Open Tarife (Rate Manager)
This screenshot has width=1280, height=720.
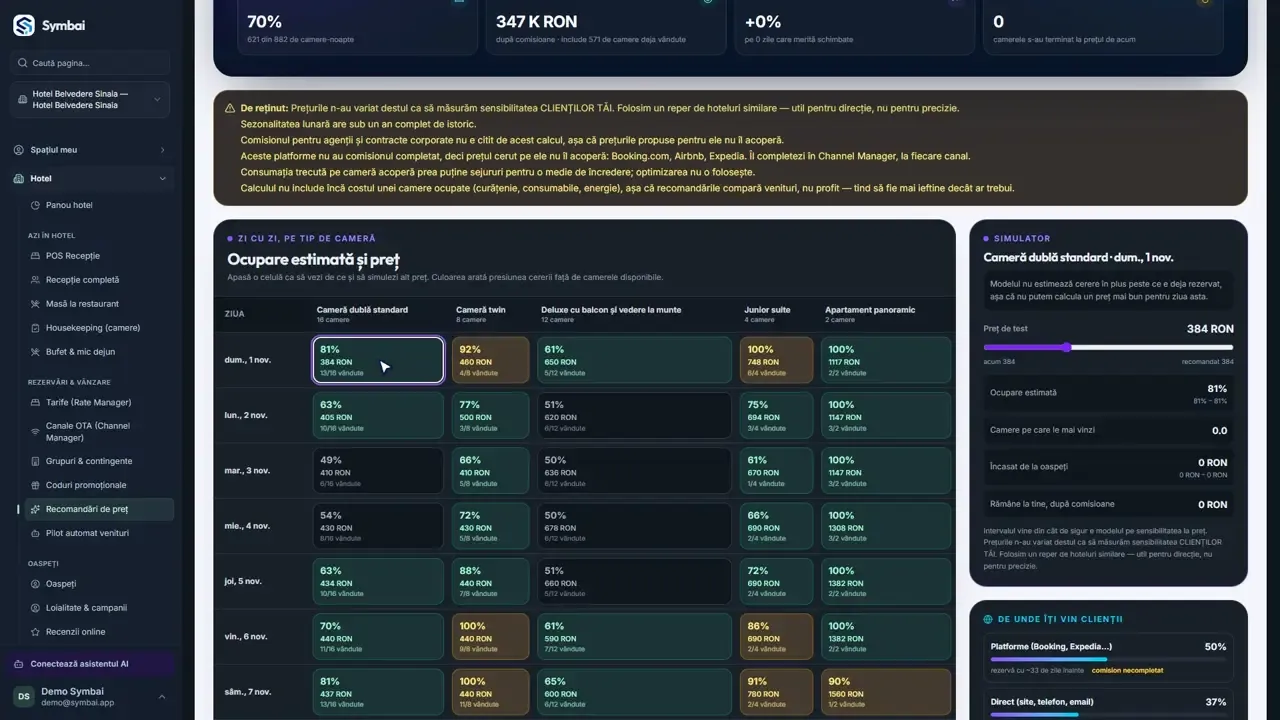click(88, 402)
